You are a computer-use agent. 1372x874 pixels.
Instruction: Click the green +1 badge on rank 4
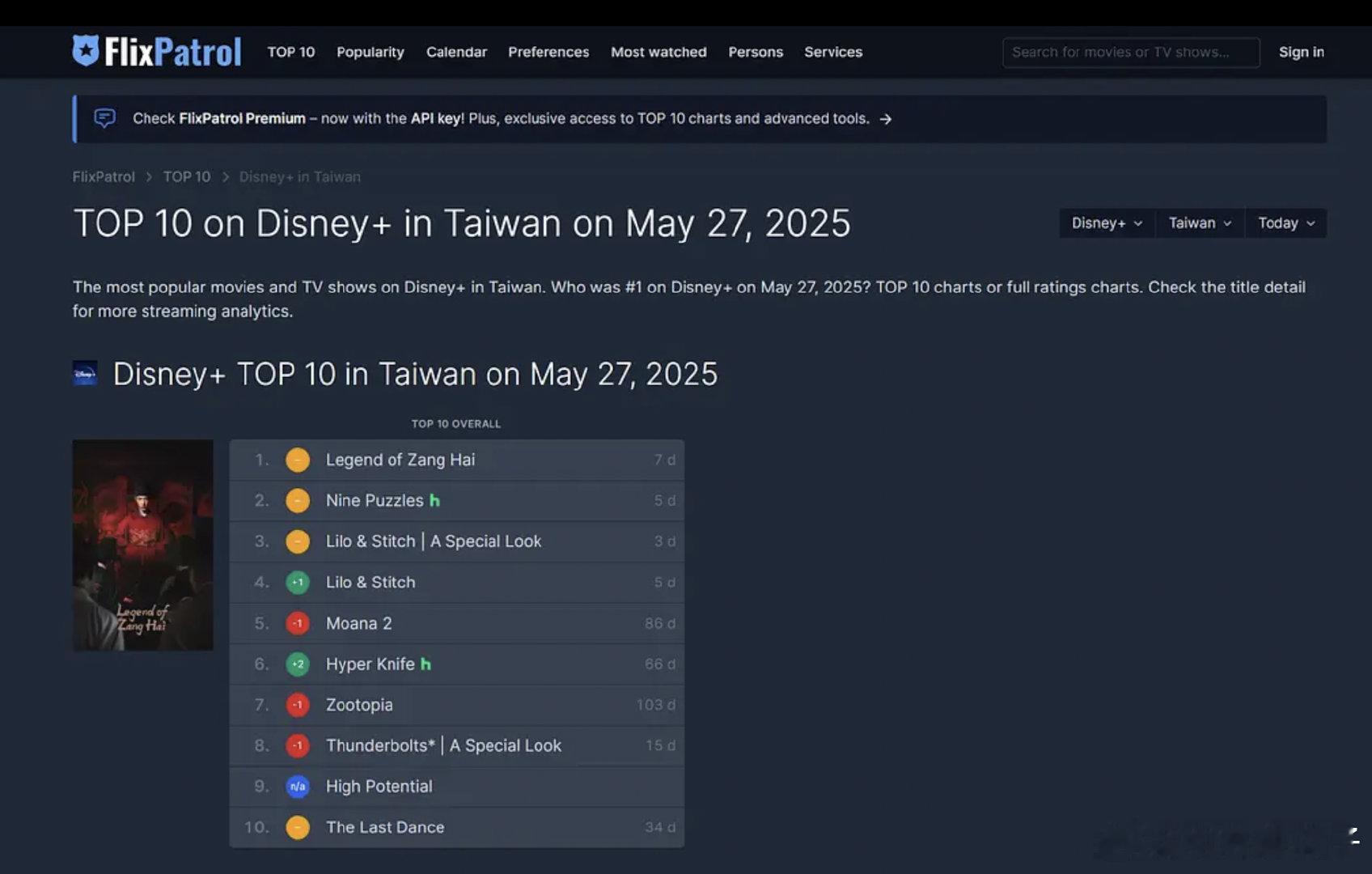[x=298, y=582]
